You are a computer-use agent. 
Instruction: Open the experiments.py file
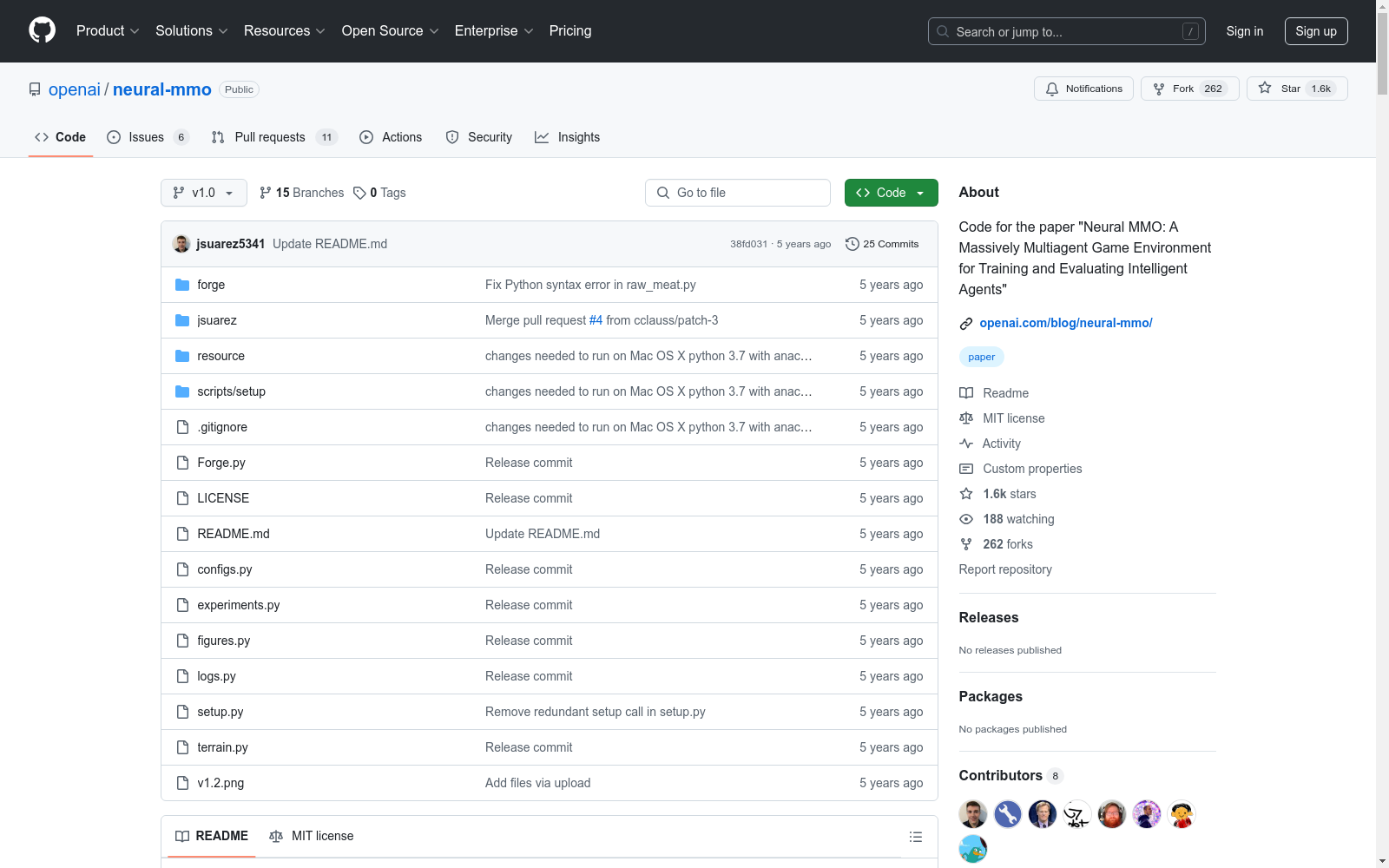[x=239, y=605]
